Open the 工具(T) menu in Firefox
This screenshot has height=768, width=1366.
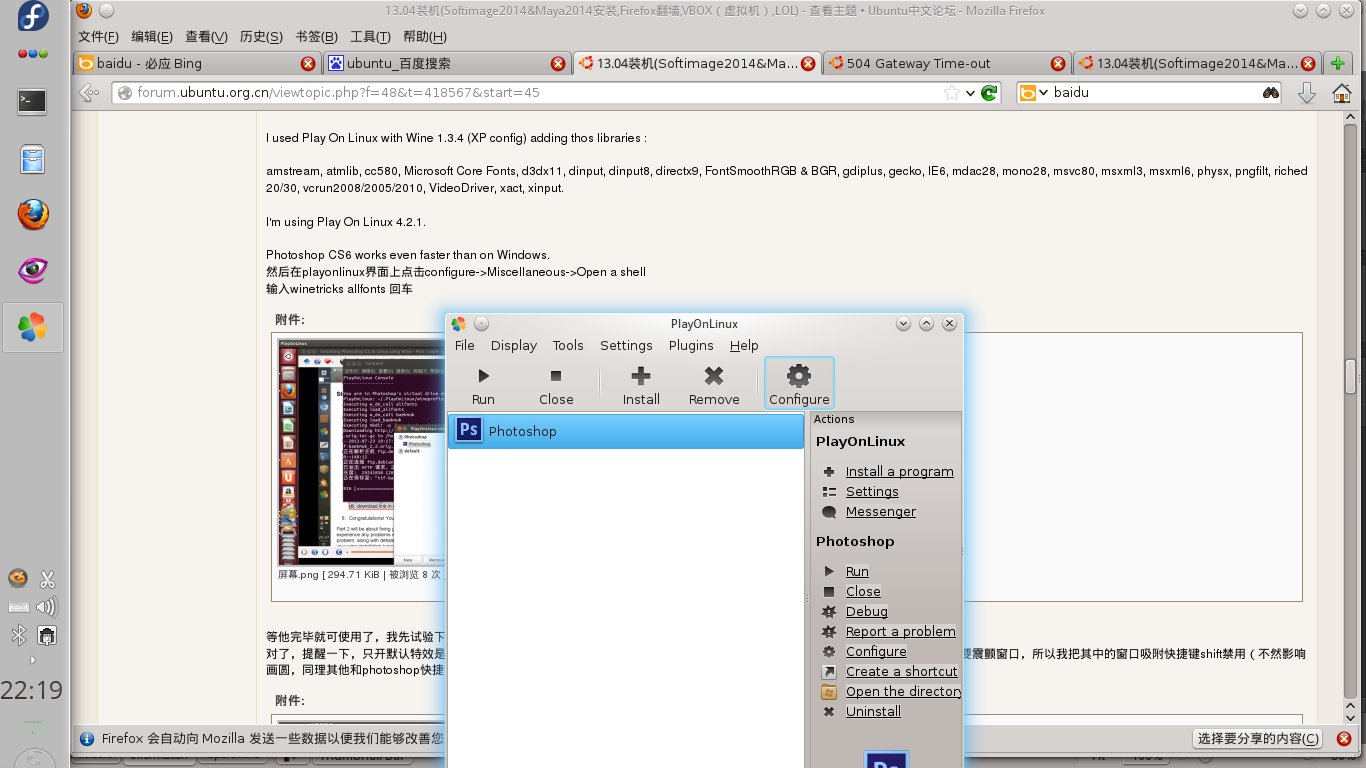[370, 37]
